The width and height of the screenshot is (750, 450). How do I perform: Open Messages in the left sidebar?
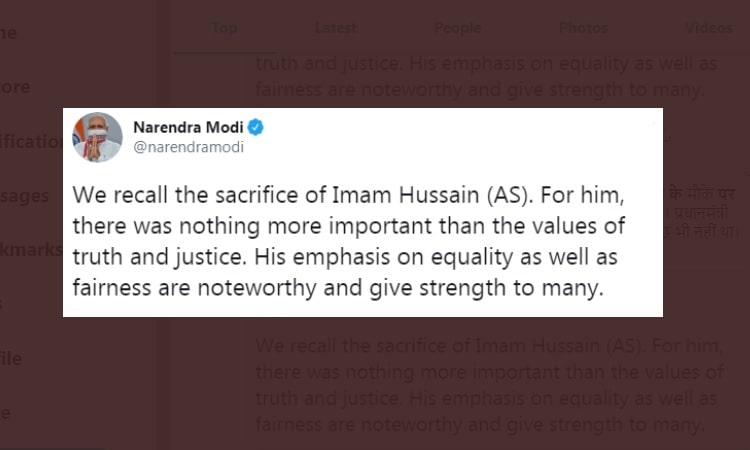click(24, 196)
